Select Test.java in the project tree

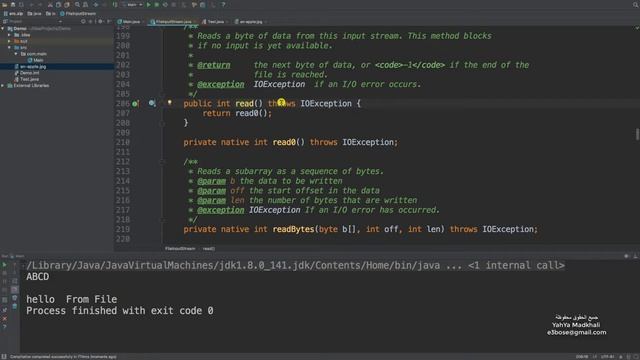(x=27, y=79)
